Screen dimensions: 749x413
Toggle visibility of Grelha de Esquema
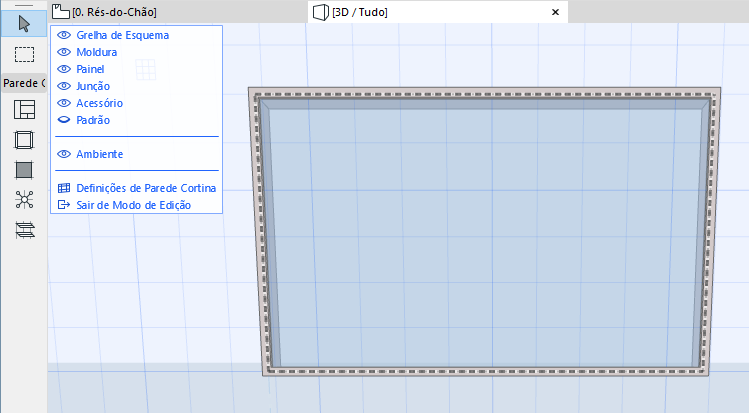tap(64, 35)
